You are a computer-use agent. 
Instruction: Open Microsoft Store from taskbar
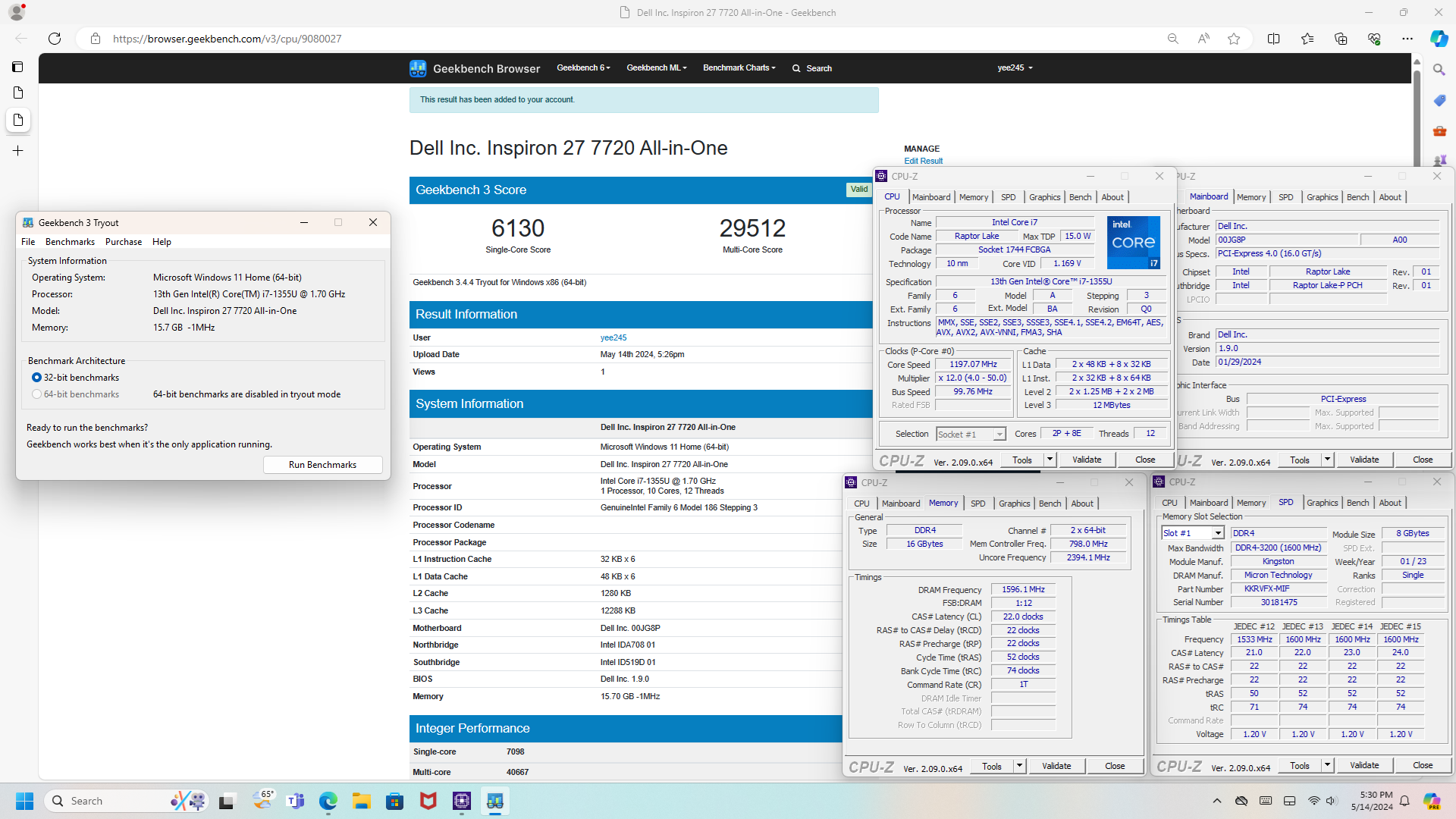coord(394,801)
